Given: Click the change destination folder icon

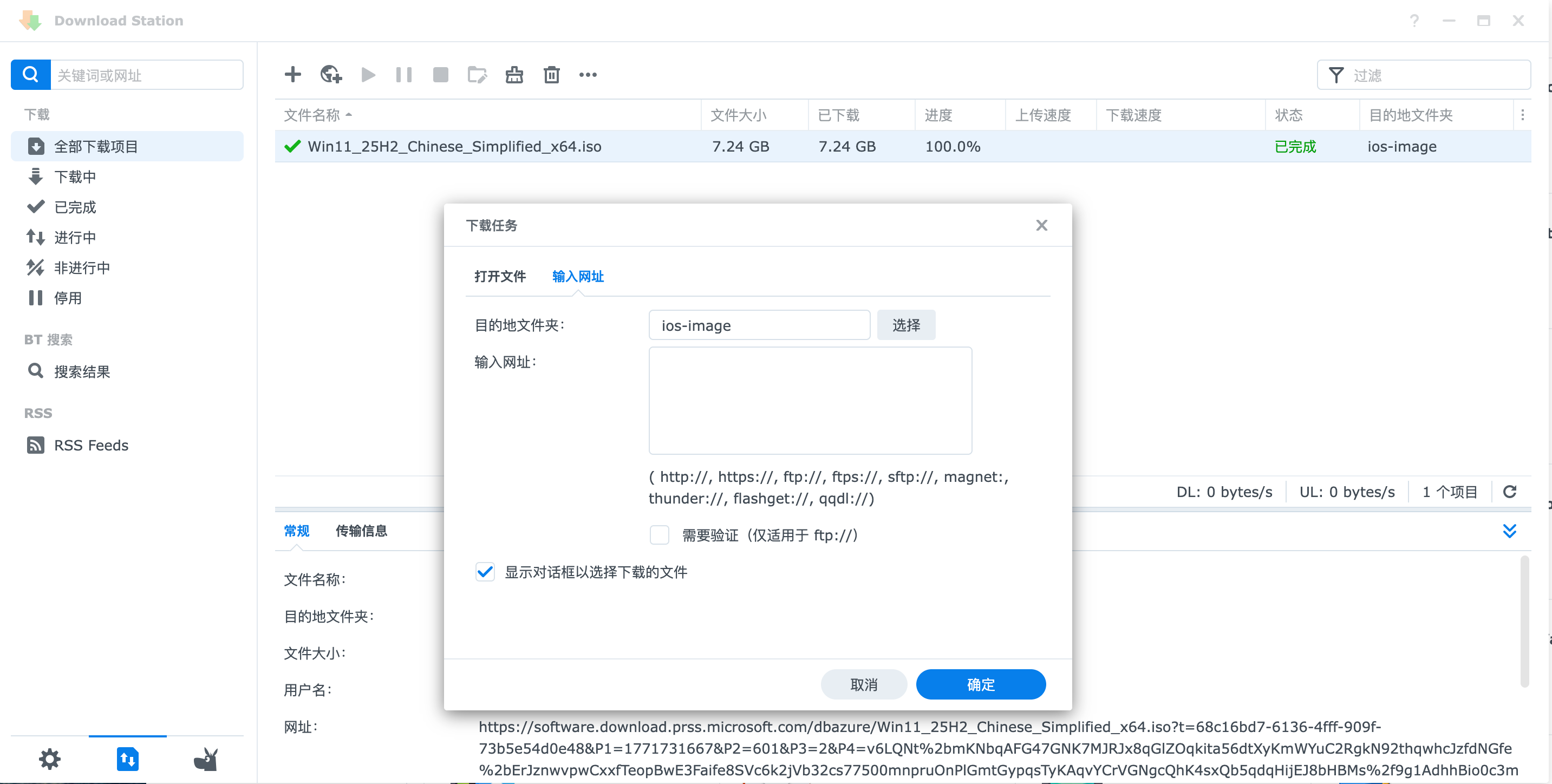Looking at the screenshot, I should 477,75.
